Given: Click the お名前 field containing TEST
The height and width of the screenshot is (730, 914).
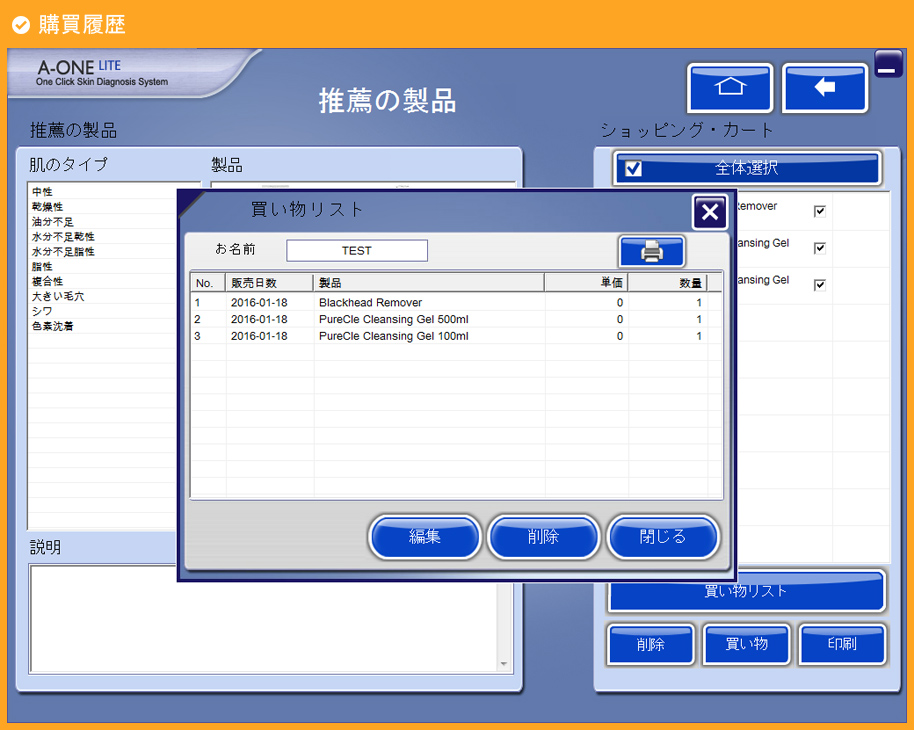Looking at the screenshot, I should (x=356, y=251).
